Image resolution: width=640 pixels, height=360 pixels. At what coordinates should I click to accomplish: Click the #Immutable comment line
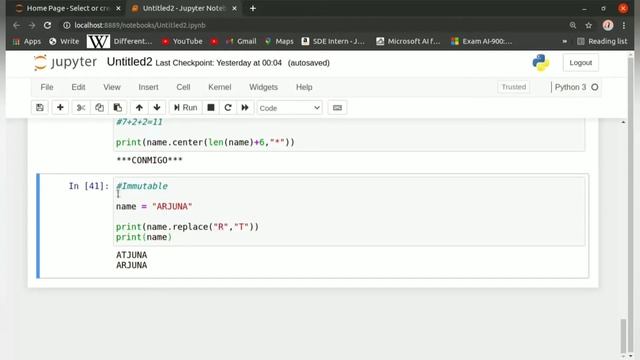[x=142, y=186]
